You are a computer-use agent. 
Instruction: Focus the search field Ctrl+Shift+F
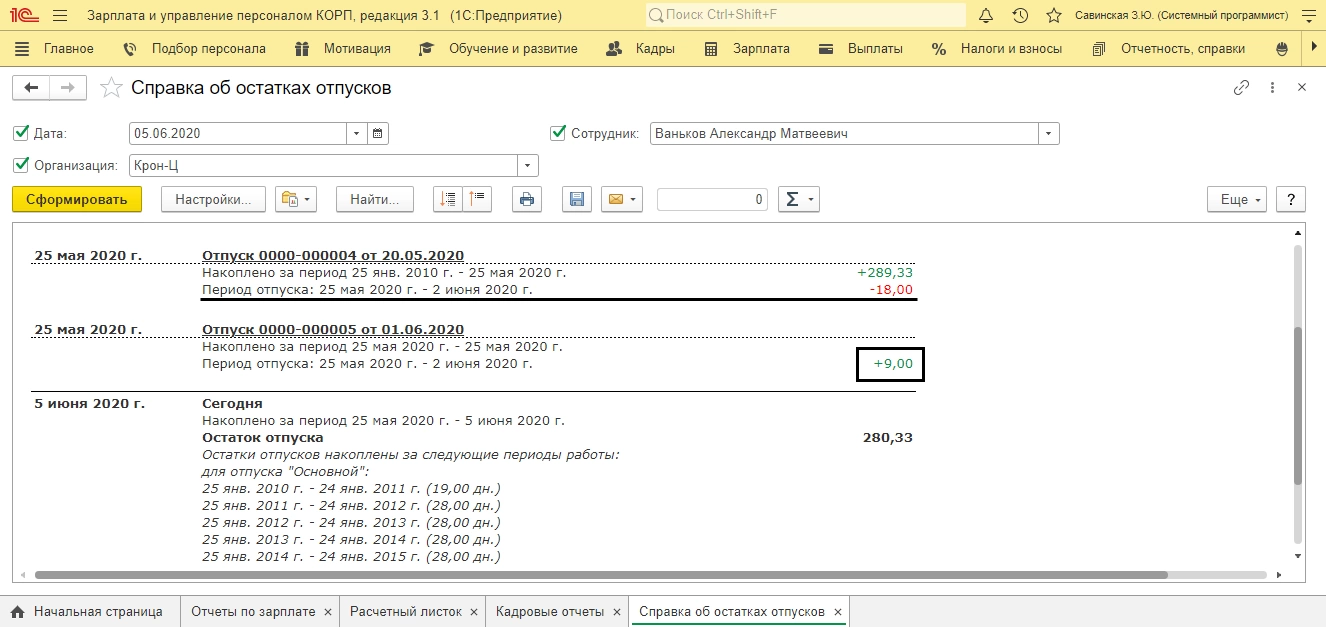(806, 16)
